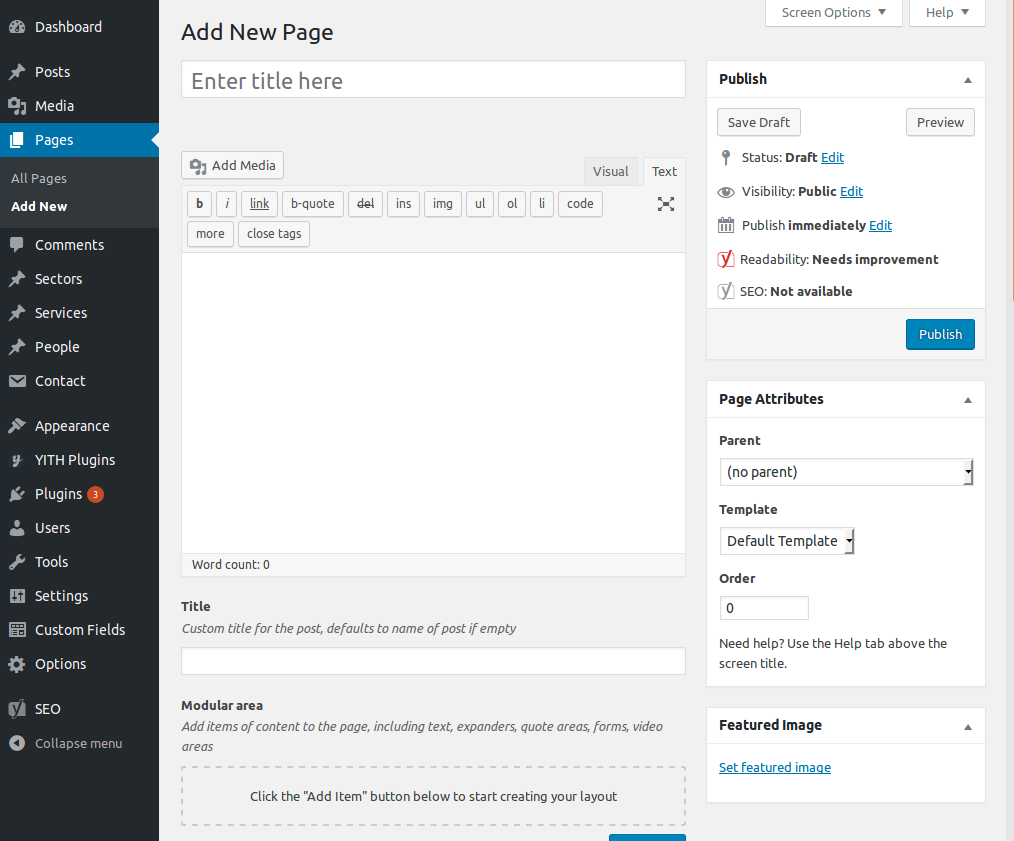This screenshot has height=841, width=1014.
Task: Open Dashboard from the sidebar icon
Action: (x=17, y=27)
